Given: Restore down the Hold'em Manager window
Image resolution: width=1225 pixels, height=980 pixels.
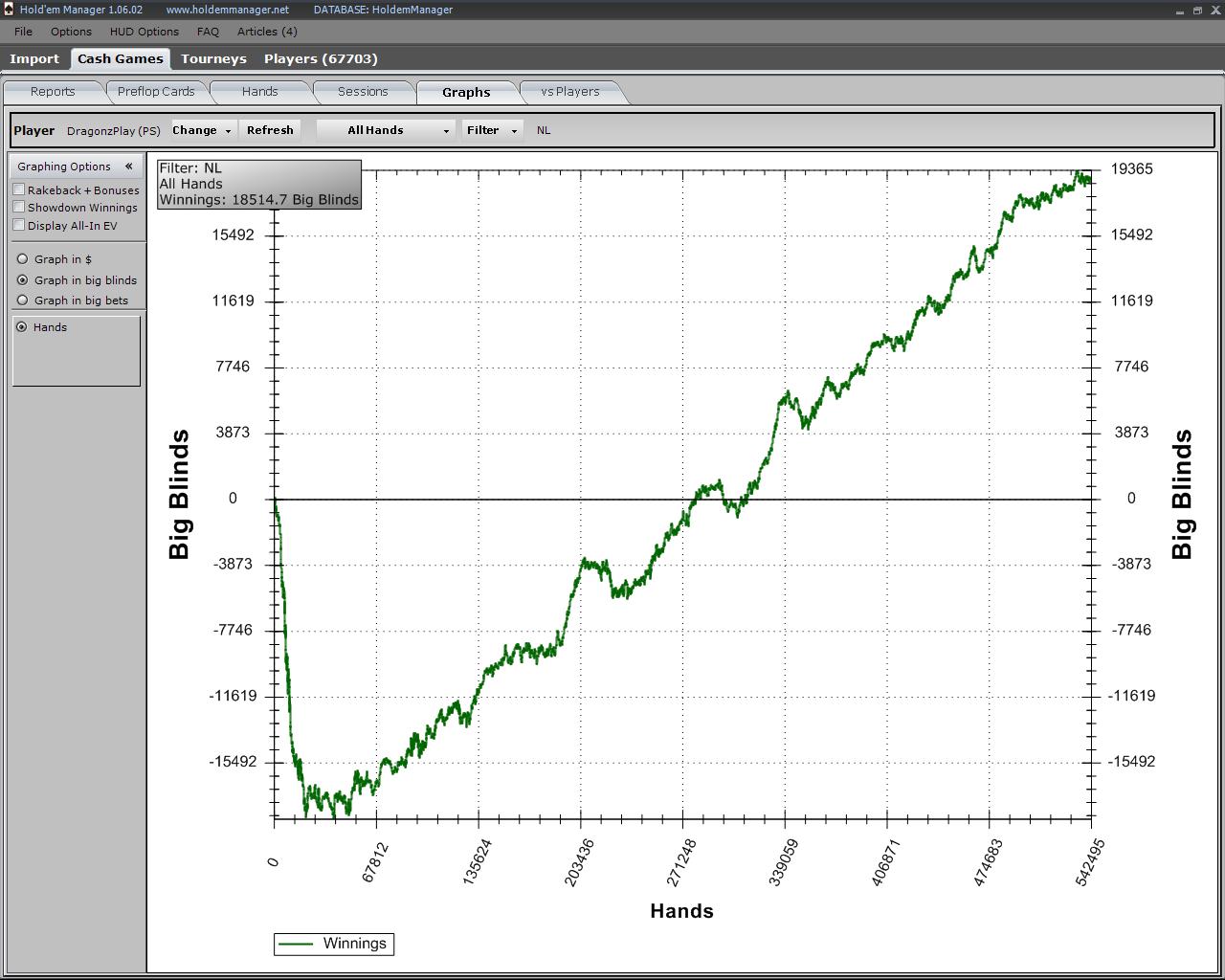Looking at the screenshot, I should pyautogui.click(x=1196, y=11).
